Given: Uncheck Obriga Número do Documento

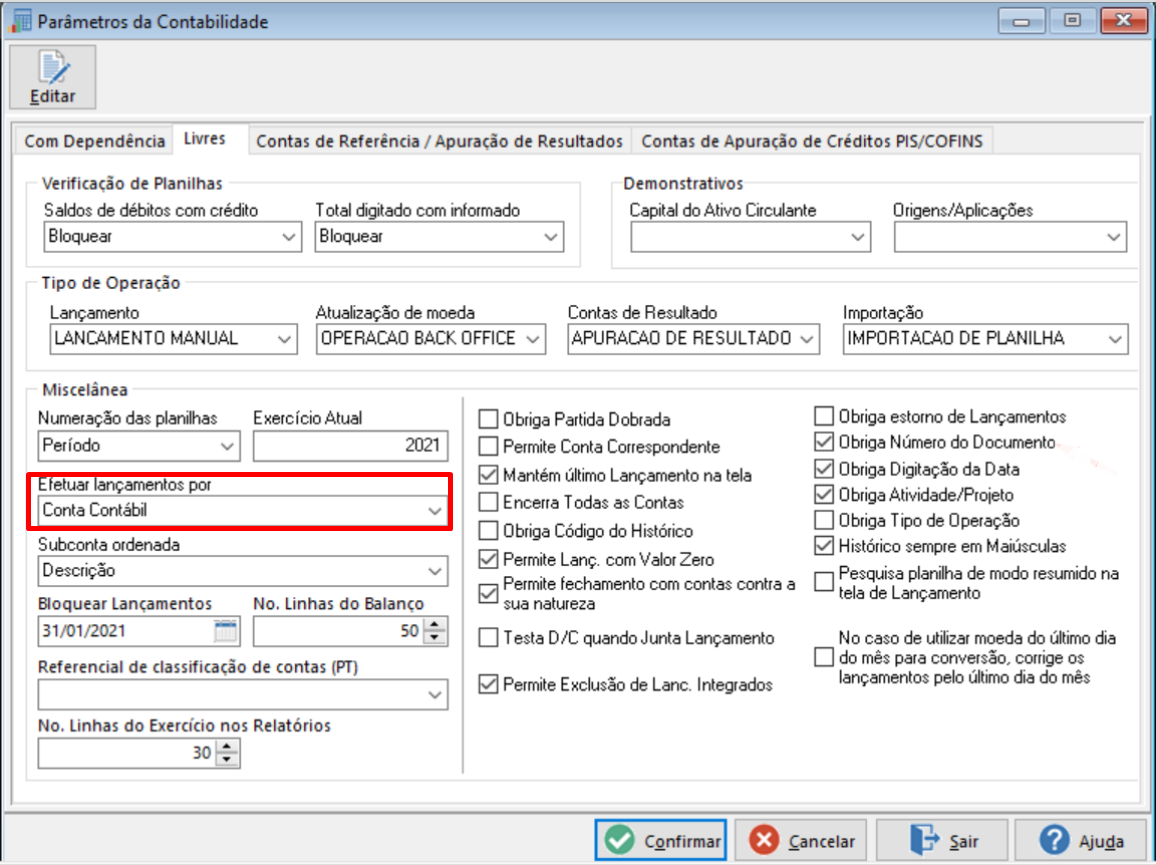Looking at the screenshot, I should [x=824, y=442].
